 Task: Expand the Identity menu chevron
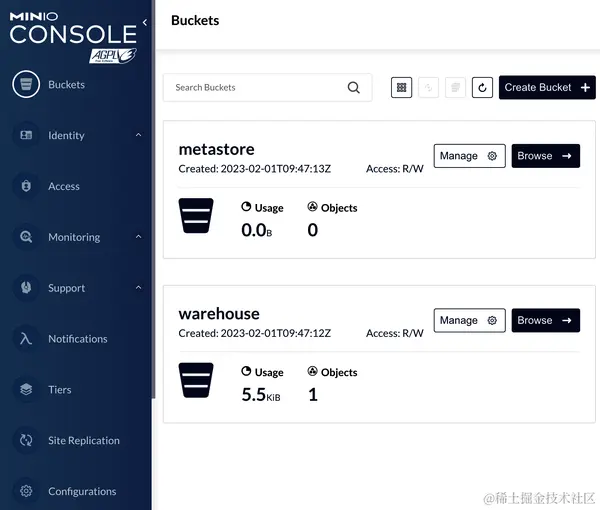(x=139, y=135)
